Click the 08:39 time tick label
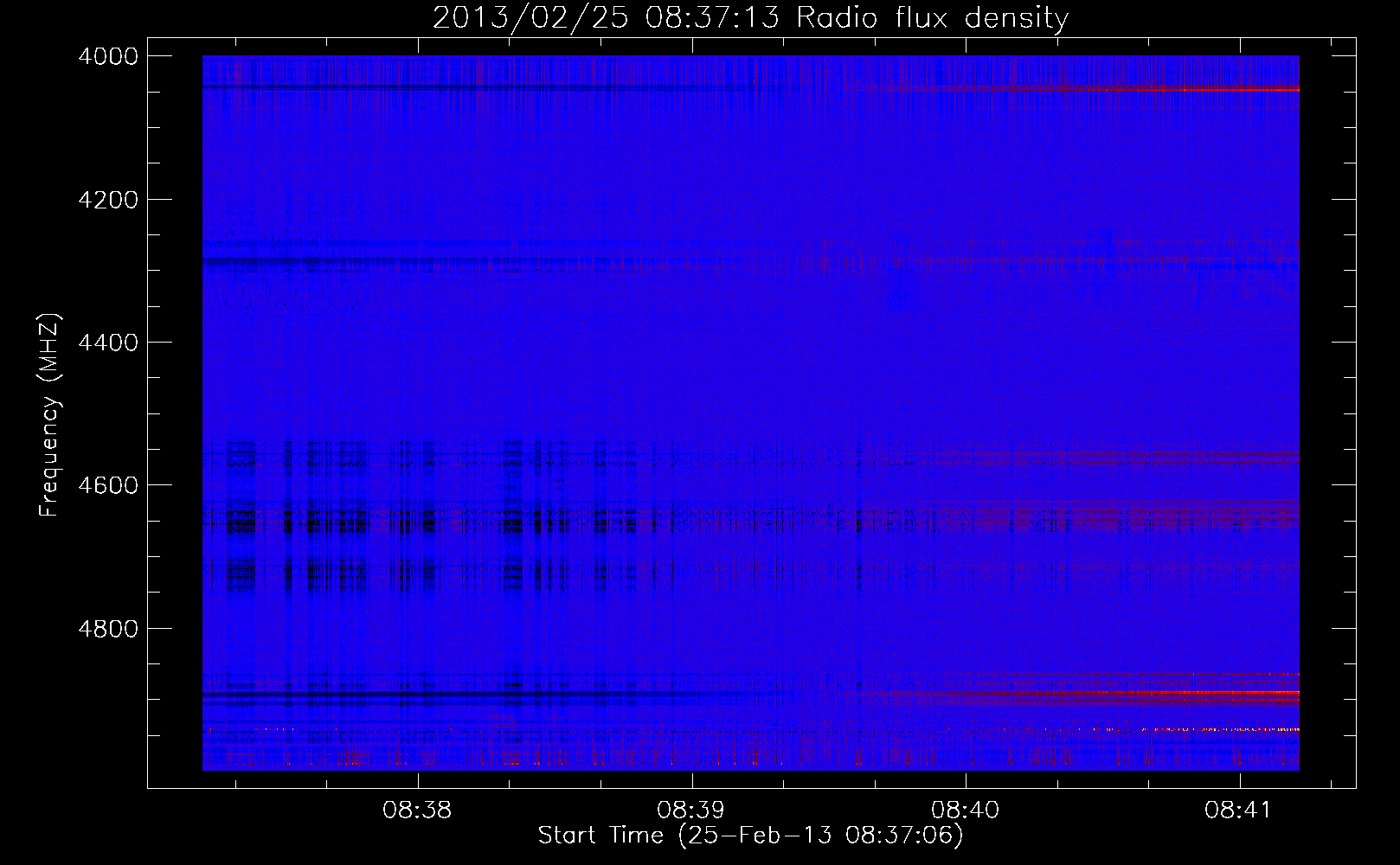Image resolution: width=1400 pixels, height=865 pixels. tap(690, 811)
